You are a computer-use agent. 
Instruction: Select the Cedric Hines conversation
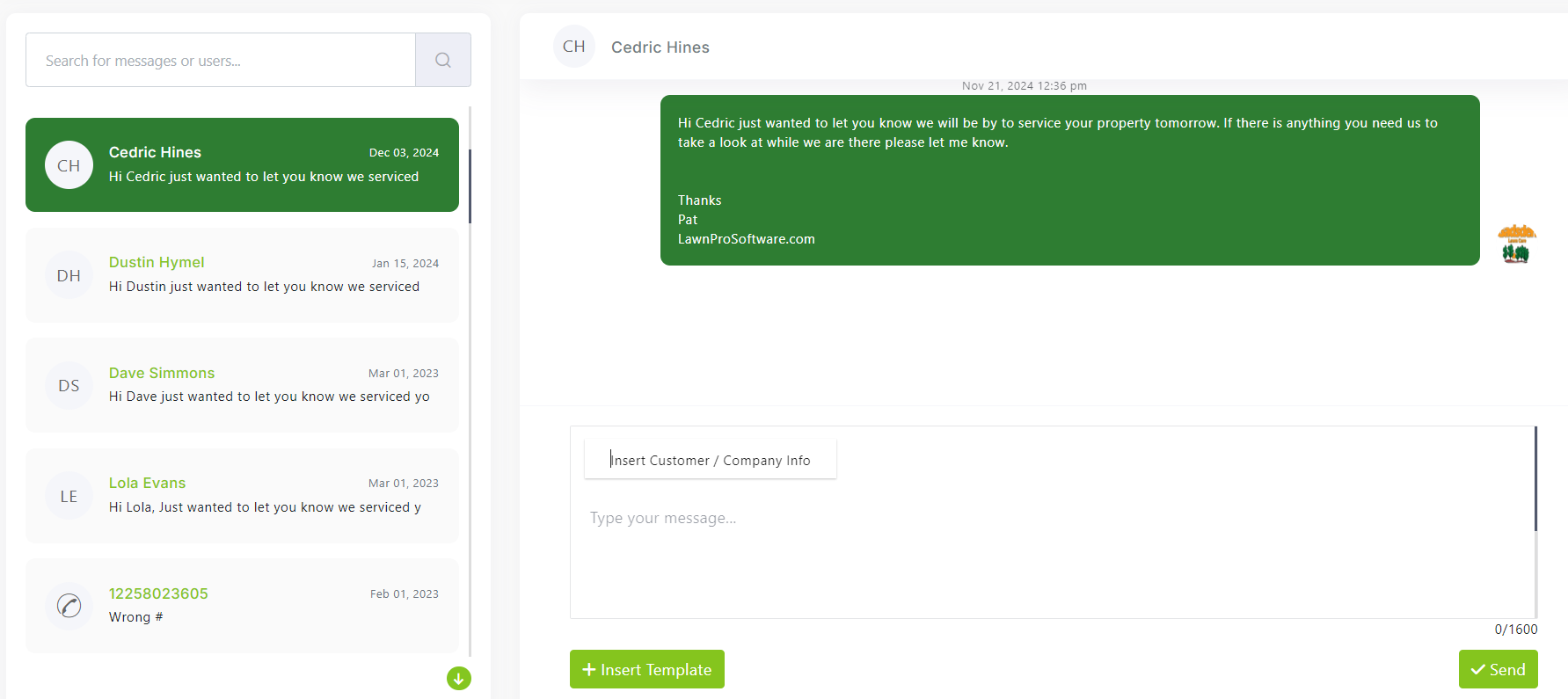(242, 164)
